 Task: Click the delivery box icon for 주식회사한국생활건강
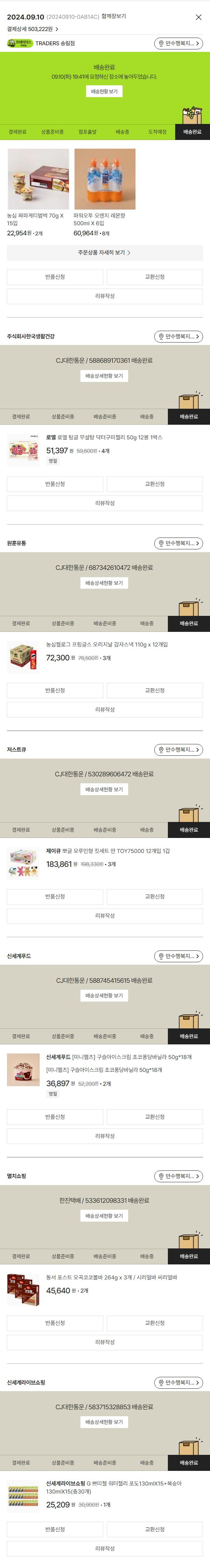(x=189, y=400)
